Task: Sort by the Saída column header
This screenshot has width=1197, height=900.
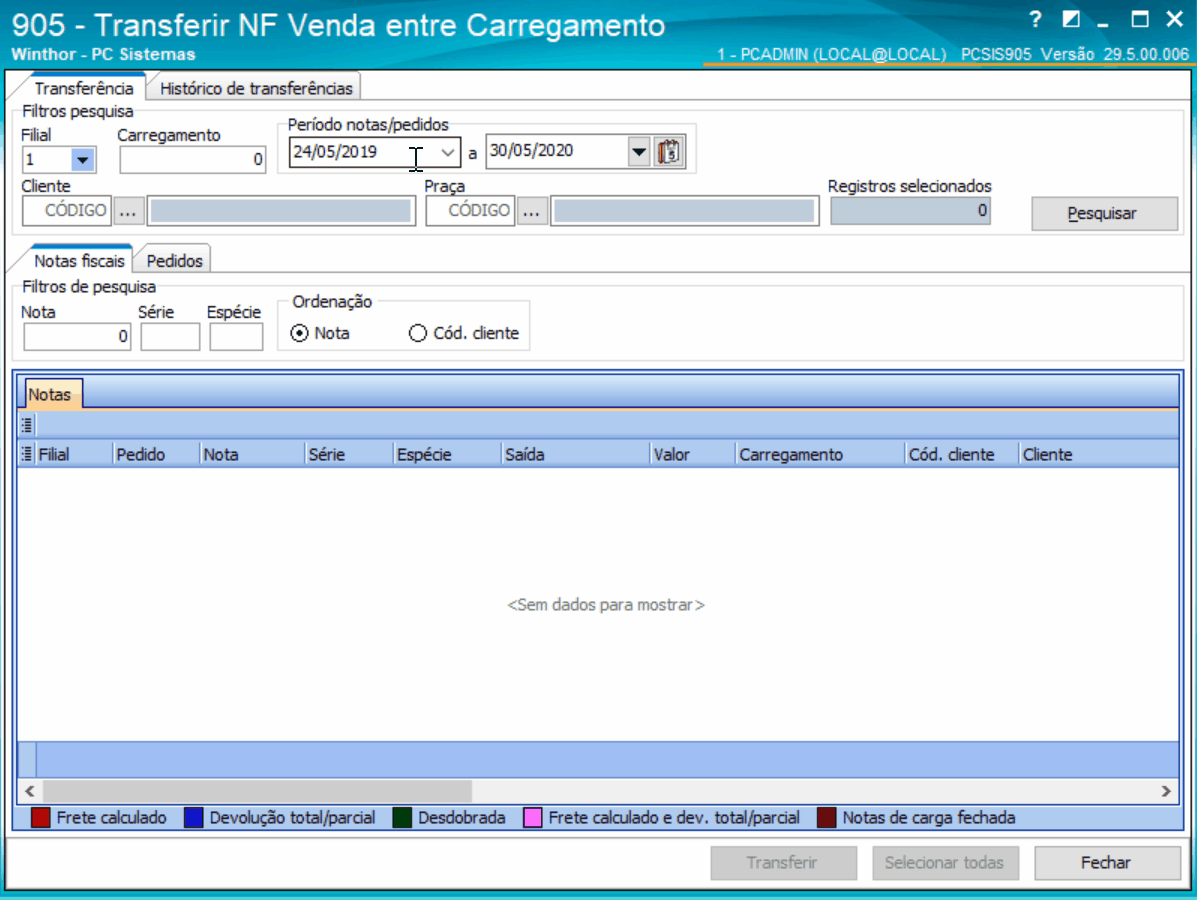Action: [x=576, y=454]
